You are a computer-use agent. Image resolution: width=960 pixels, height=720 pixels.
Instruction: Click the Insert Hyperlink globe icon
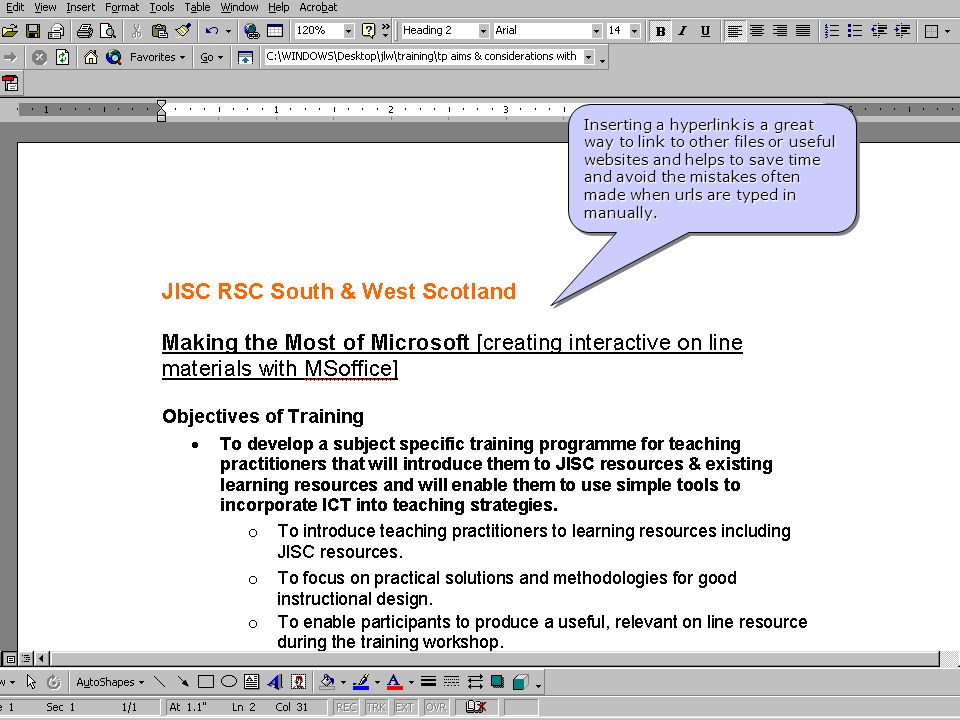252,31
